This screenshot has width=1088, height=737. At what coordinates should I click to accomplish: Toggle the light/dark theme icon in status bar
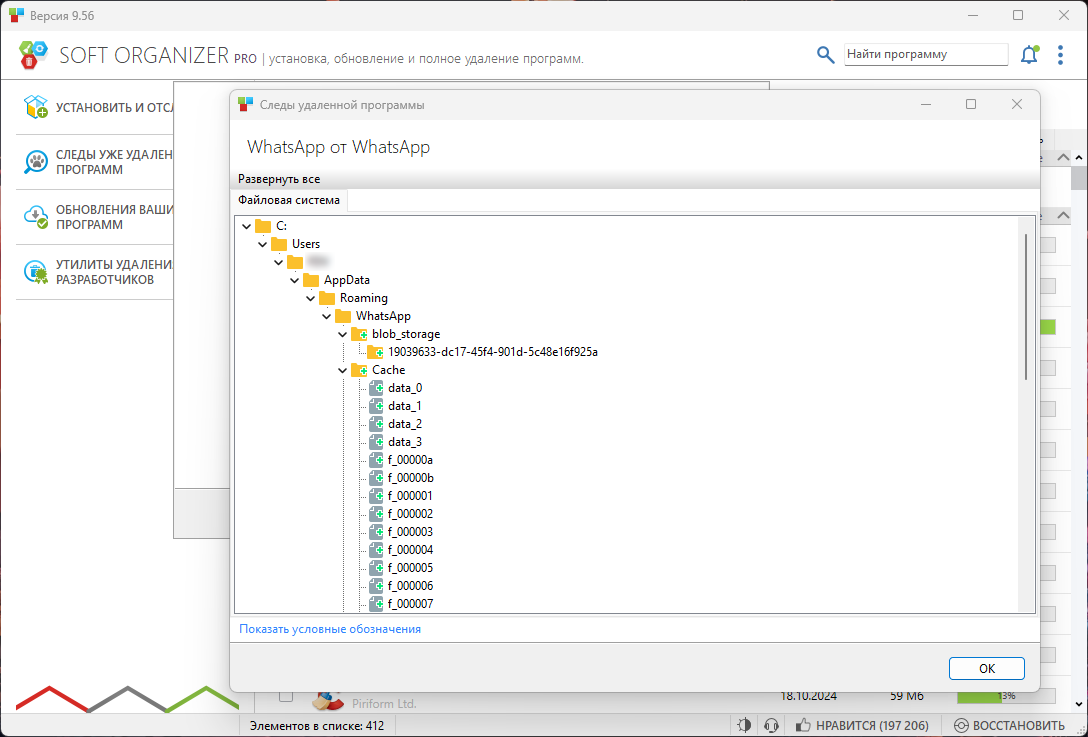coord(744,725)
